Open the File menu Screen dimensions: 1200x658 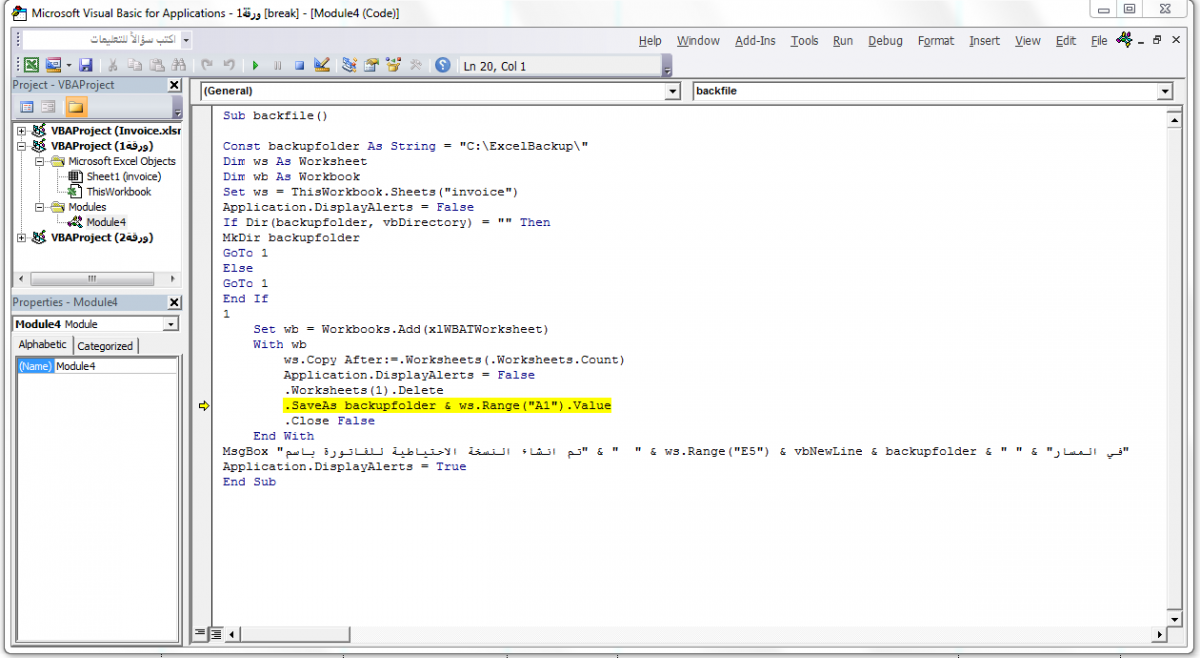tap(1099, 41)
